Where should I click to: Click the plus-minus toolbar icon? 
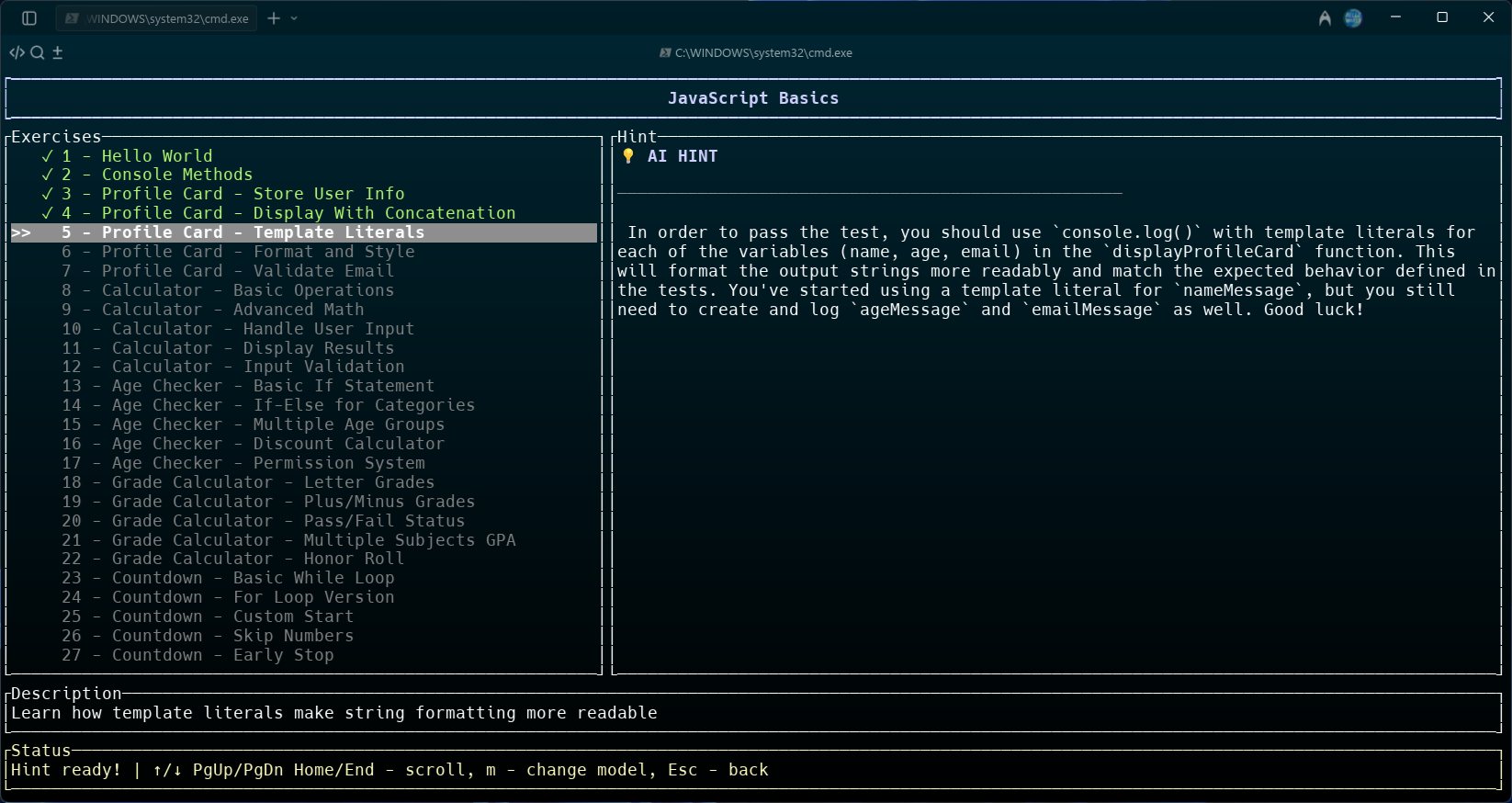[x=57, y=52]
